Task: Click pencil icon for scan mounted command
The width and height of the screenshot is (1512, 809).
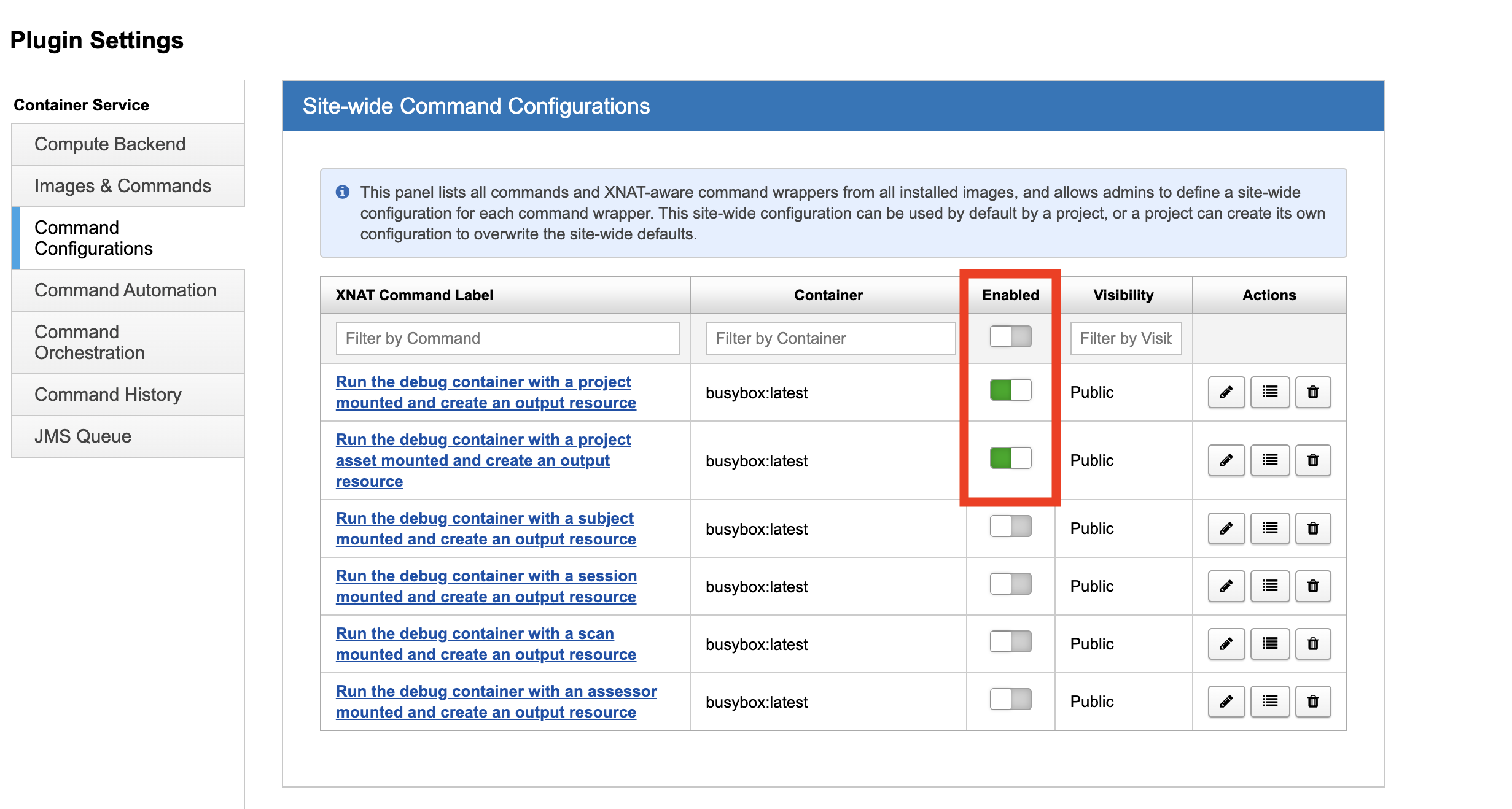Action: point(1226,644)
